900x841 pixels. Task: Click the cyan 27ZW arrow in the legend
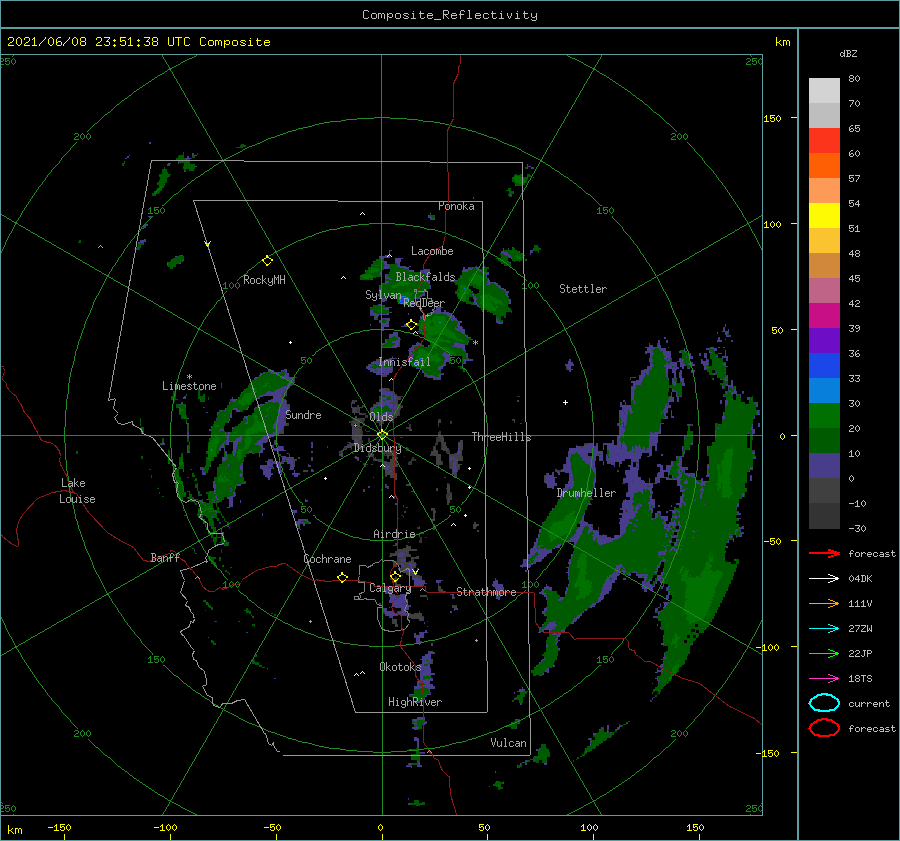click(x=824, y=629)
